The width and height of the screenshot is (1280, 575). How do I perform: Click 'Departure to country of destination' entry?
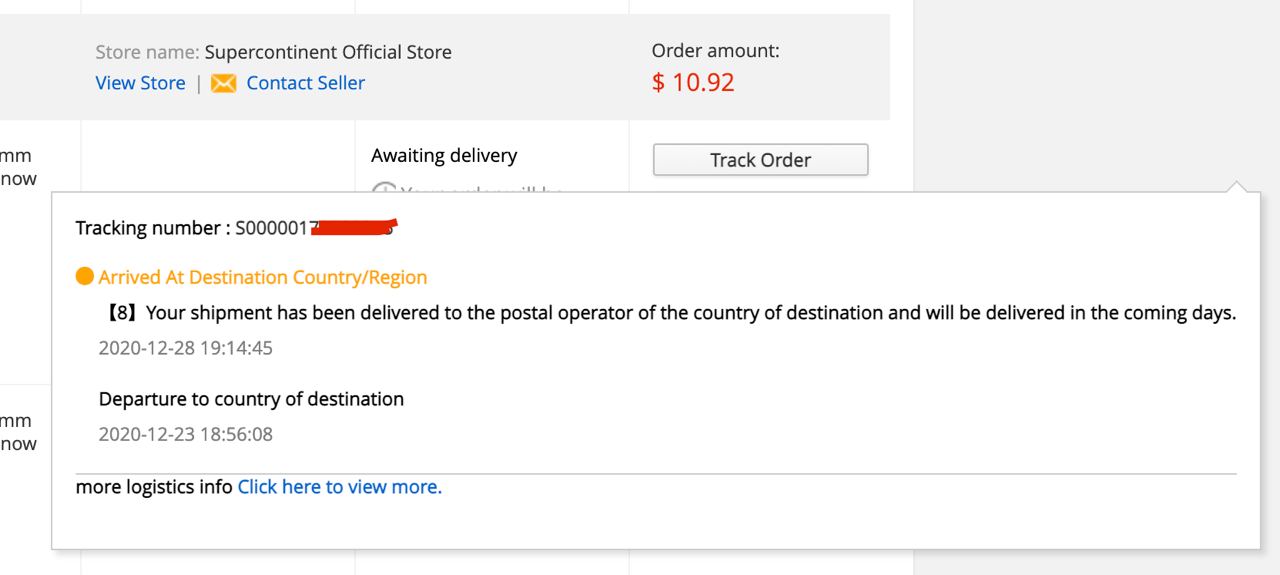coord(251,399)
